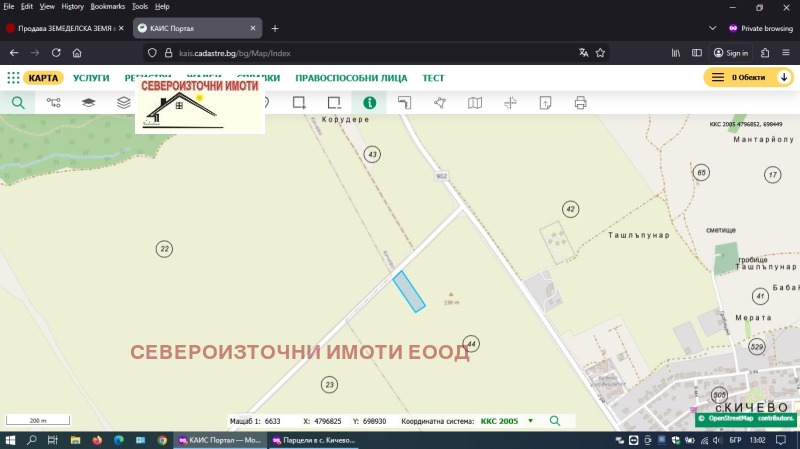Bookmark this page with the star icon
Image resolution: width=800 pixels, height=449 pixels.
click(601, 52)
